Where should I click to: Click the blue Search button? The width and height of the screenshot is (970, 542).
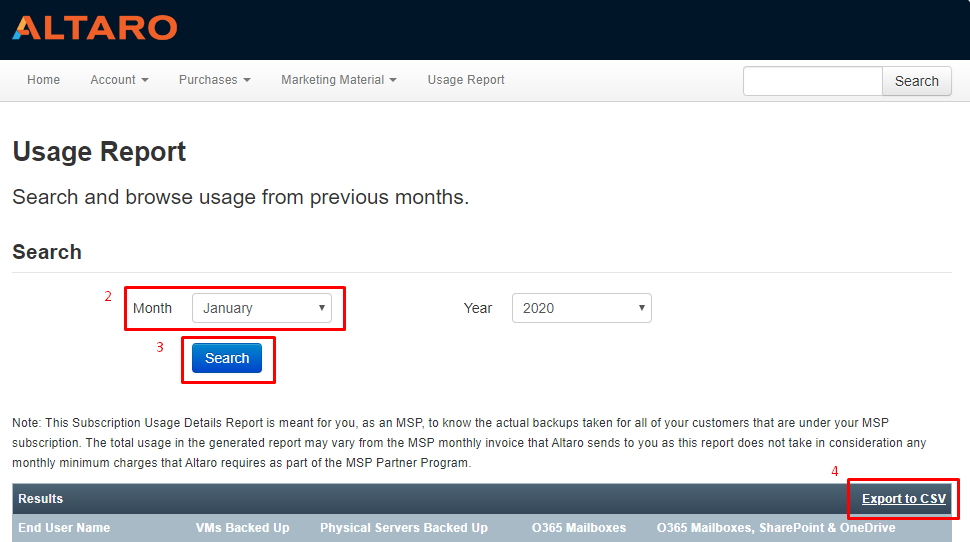pos(227,358)
